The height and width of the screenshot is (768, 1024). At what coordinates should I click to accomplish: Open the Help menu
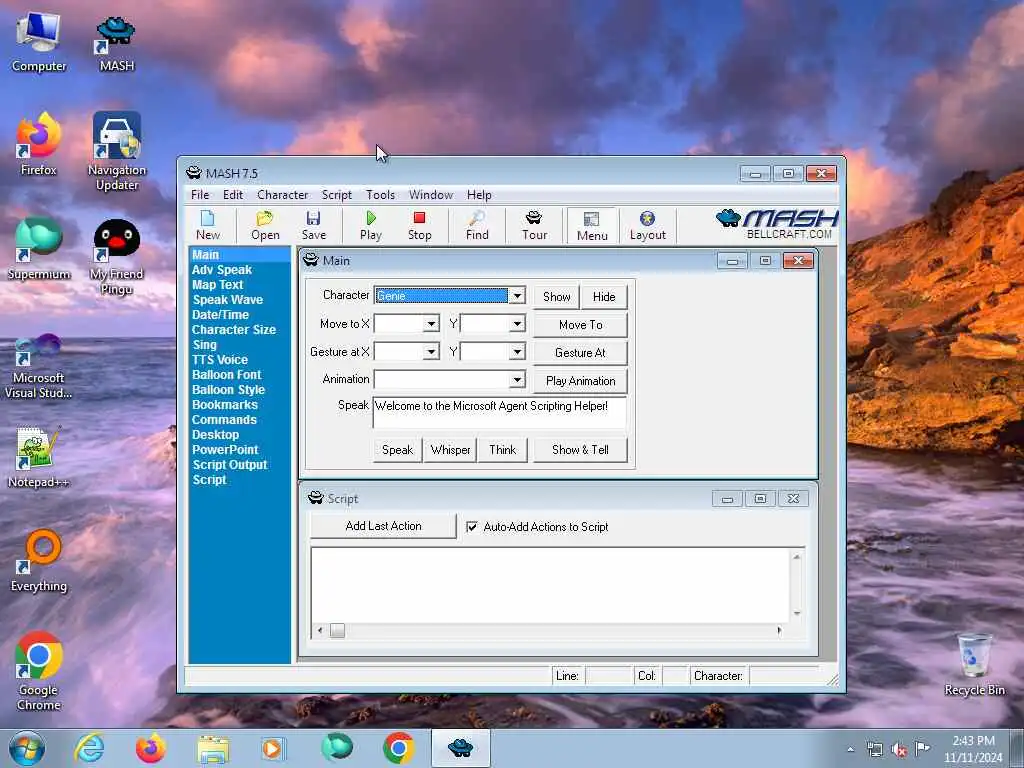[x=479, y=195]
